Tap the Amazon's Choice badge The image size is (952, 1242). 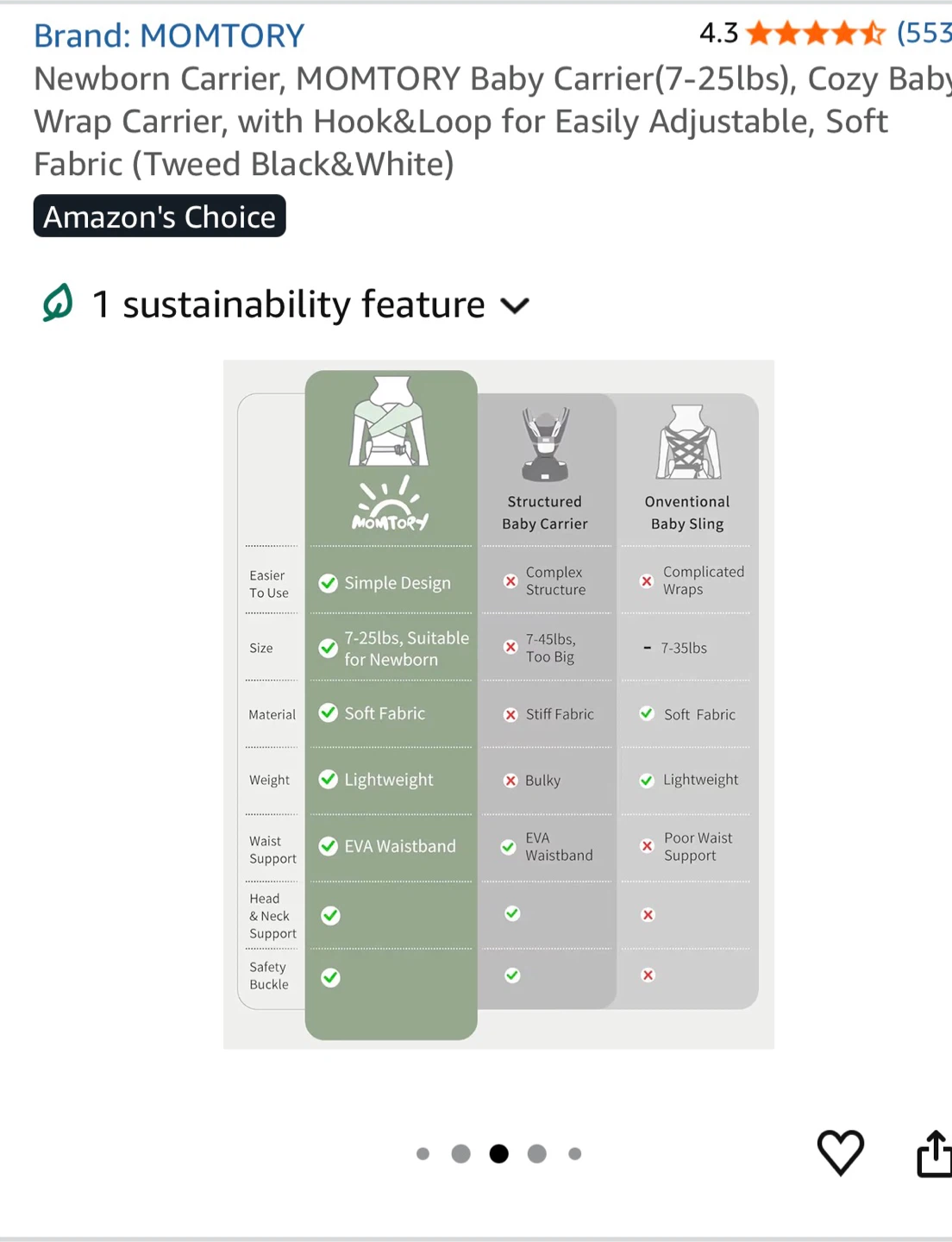tap(160, 216)
